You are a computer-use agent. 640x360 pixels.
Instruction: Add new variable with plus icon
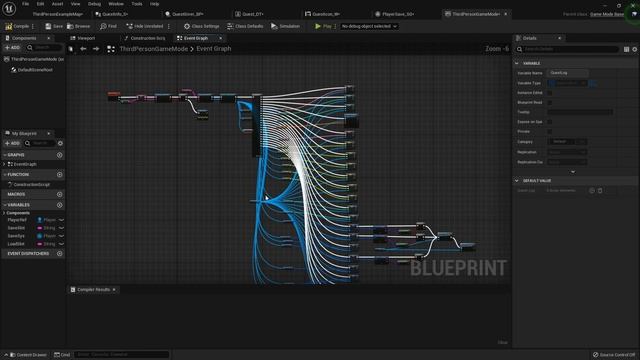(x=60, y=205)
